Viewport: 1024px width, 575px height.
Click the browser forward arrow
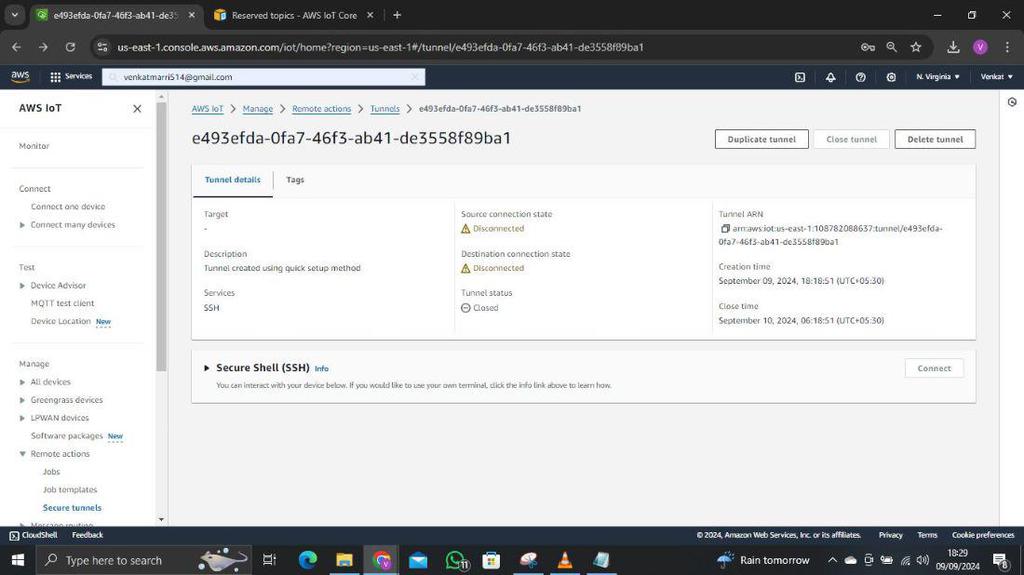(43, 47)
